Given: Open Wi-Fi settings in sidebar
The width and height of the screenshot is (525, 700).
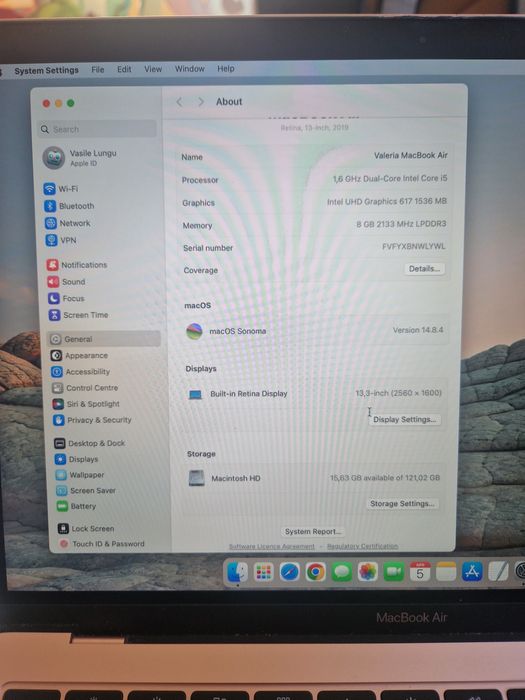Looking at the screenshot, I should pyautogui.click(x=61, y=188).
